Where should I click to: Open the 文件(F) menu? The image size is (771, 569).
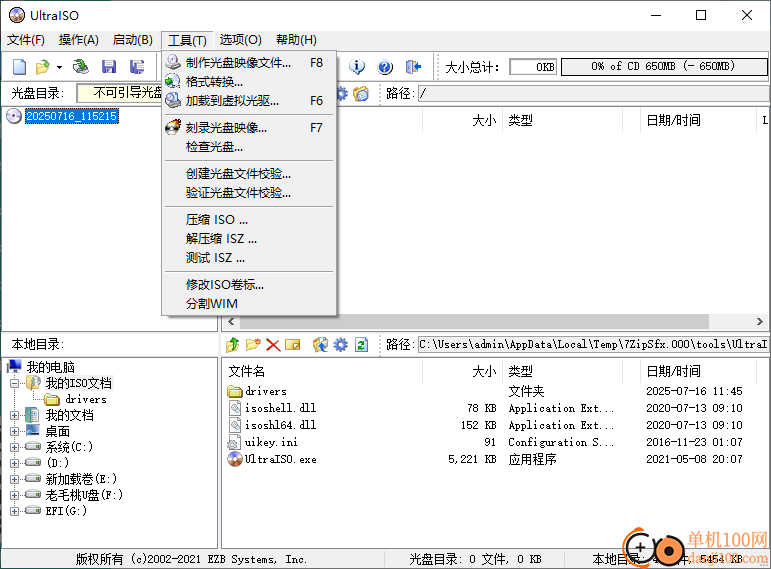[26, 40]
